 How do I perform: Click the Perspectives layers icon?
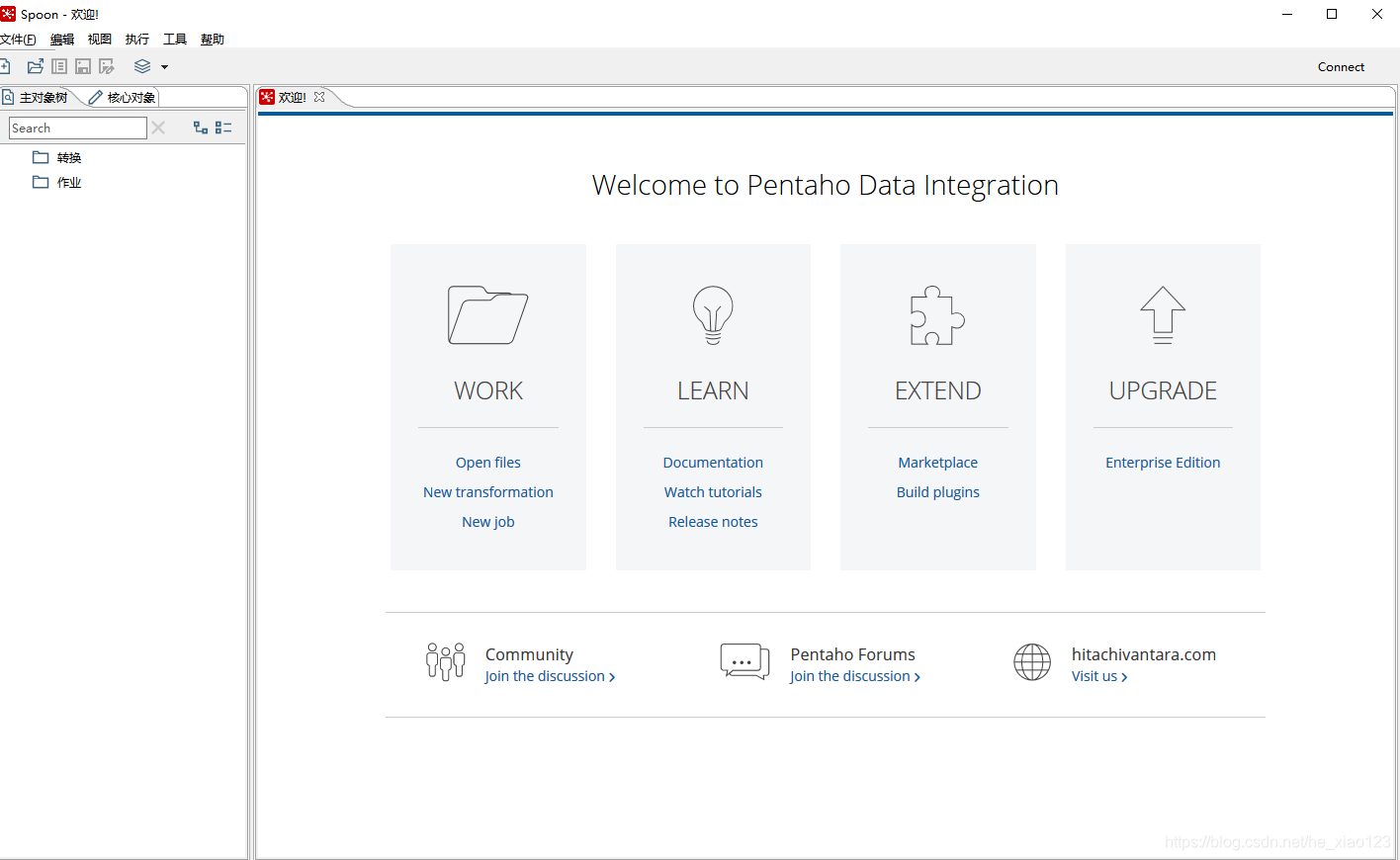pos(142,66)
